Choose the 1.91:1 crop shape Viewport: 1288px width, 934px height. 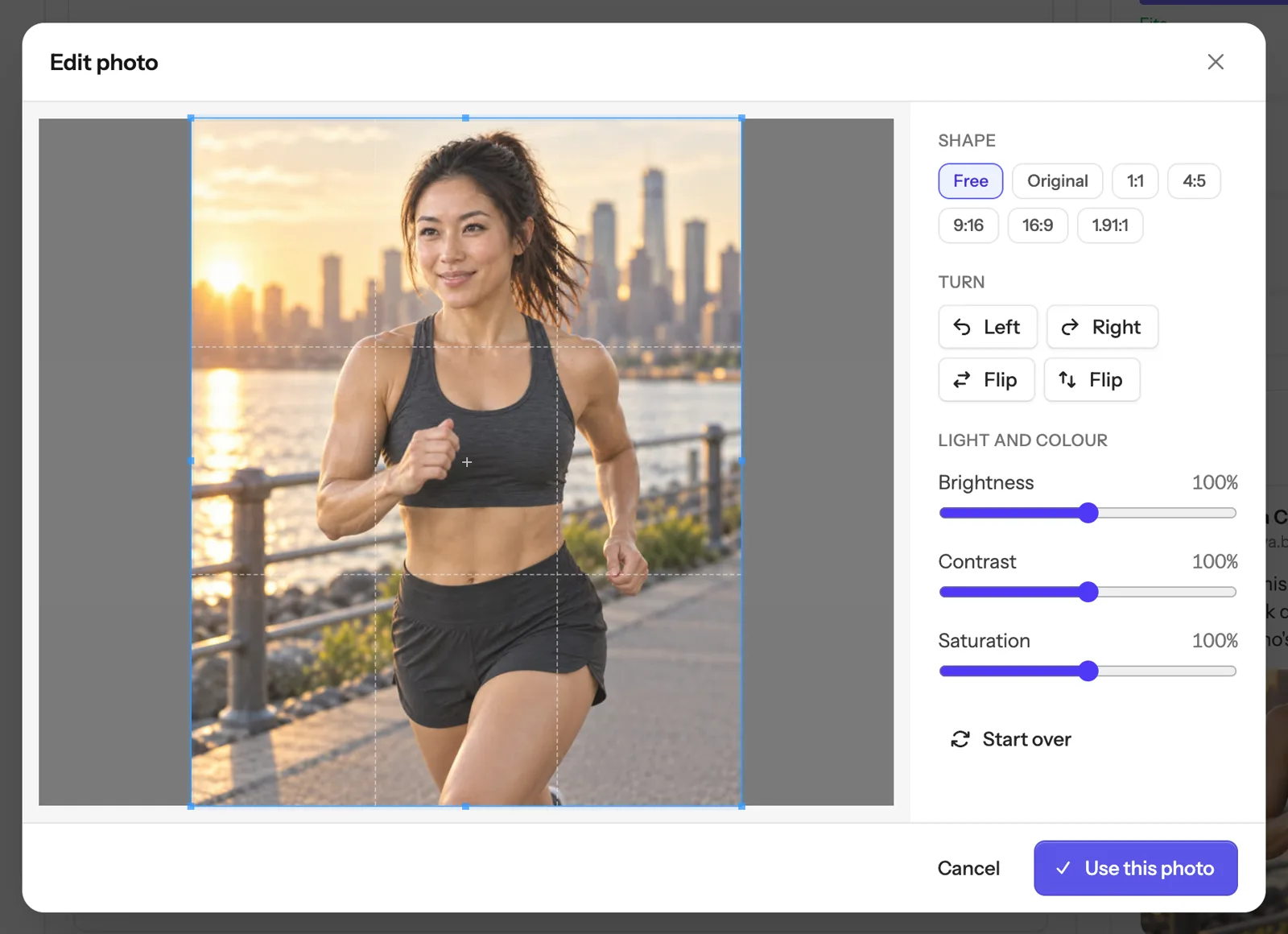[x=1110, y=225]
